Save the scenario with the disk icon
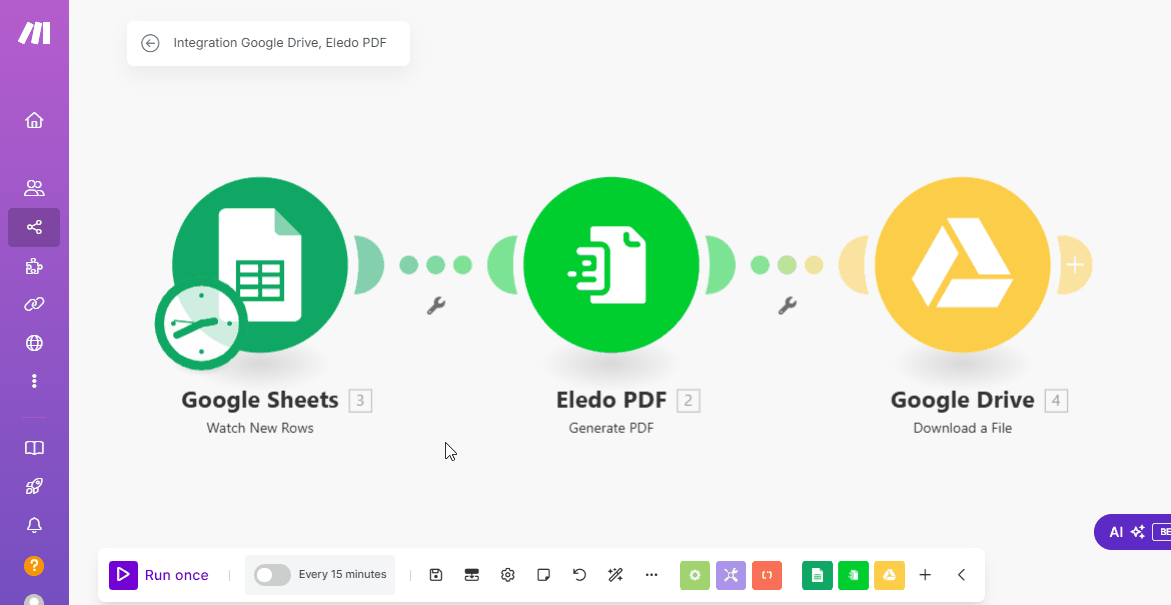This screenshot has width=1171, height=605. pos(436,575)
